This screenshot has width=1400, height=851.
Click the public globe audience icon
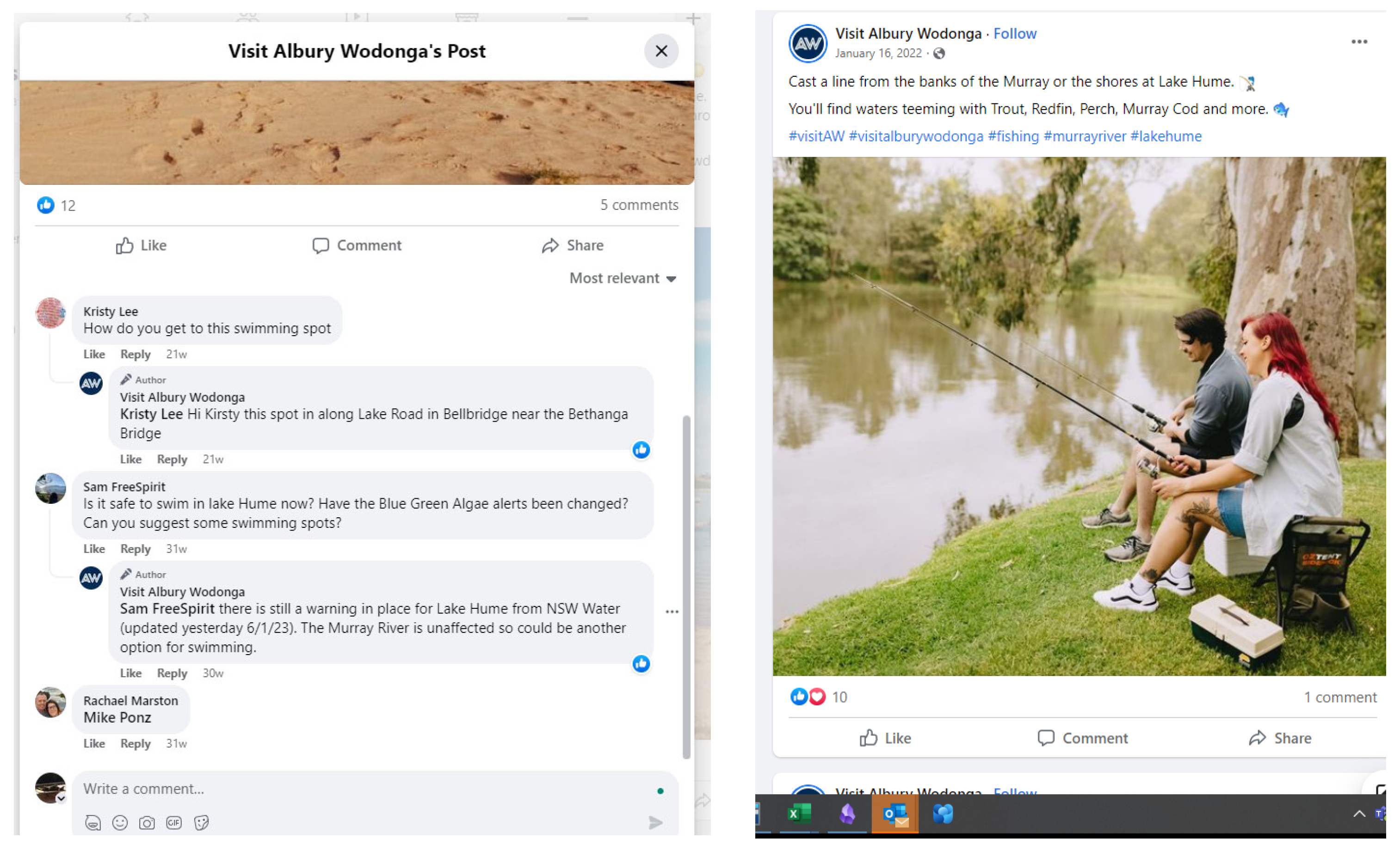point(939,53)
